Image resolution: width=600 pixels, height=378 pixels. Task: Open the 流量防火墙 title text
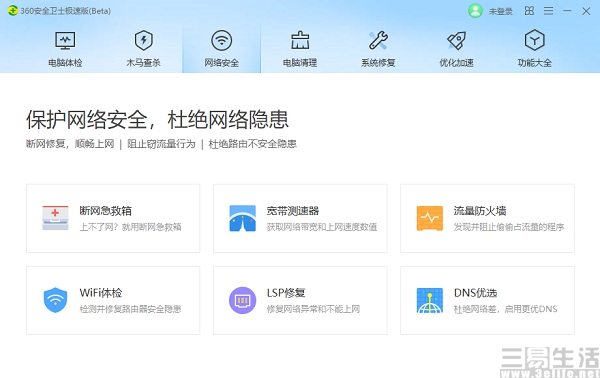pos(480,211)
